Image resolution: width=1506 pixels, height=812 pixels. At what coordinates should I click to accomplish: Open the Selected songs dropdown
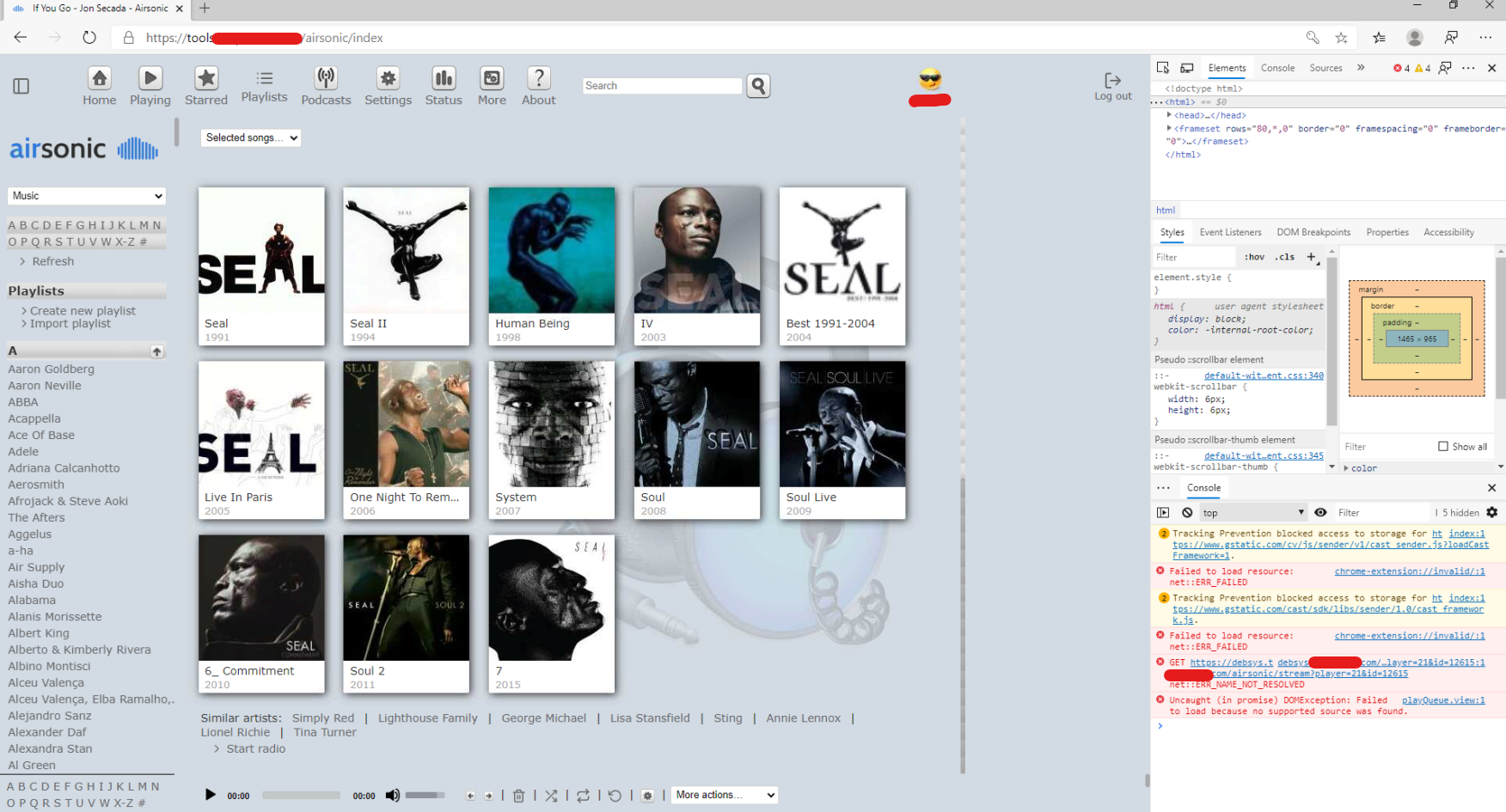pos(250,137)
